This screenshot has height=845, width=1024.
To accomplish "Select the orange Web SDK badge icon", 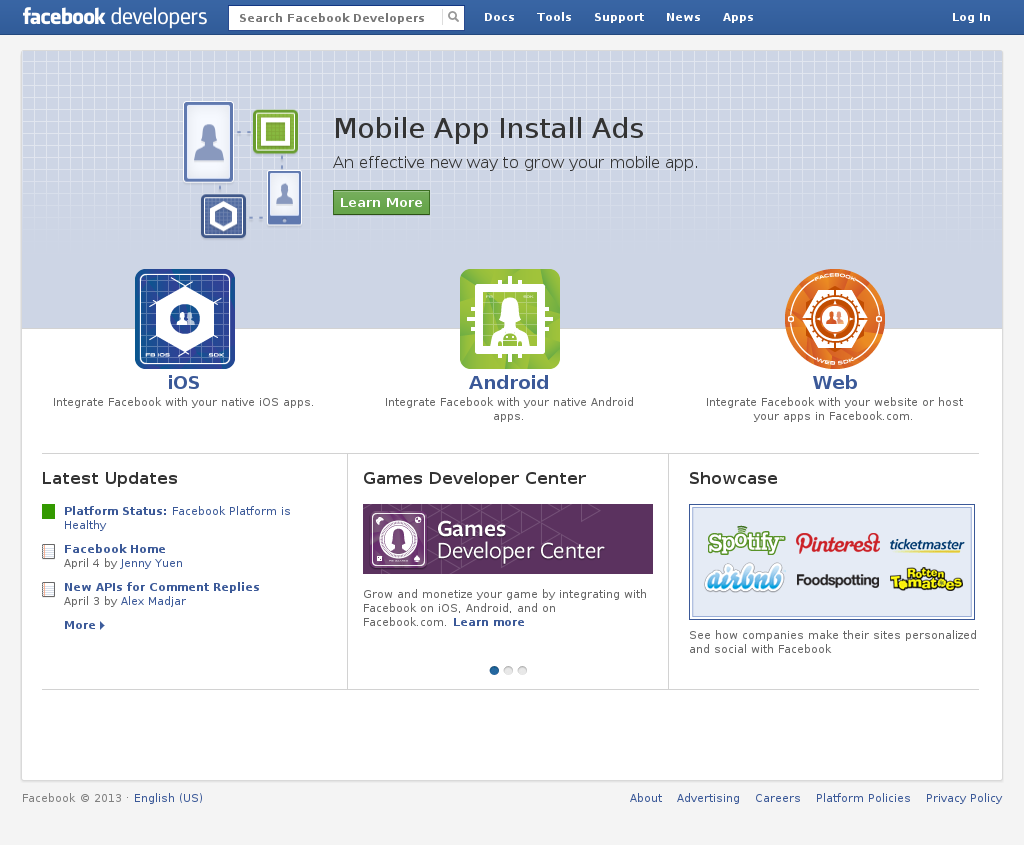I will point(834,319).
